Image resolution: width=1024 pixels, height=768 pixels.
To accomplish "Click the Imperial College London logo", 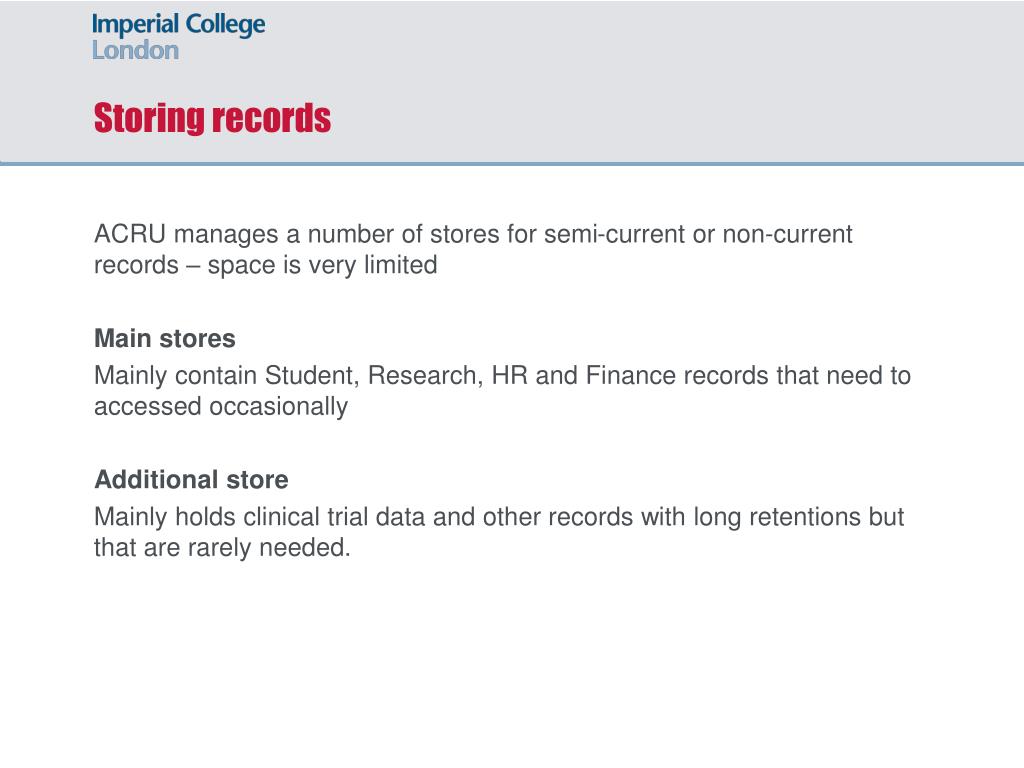I will point(178,37).
